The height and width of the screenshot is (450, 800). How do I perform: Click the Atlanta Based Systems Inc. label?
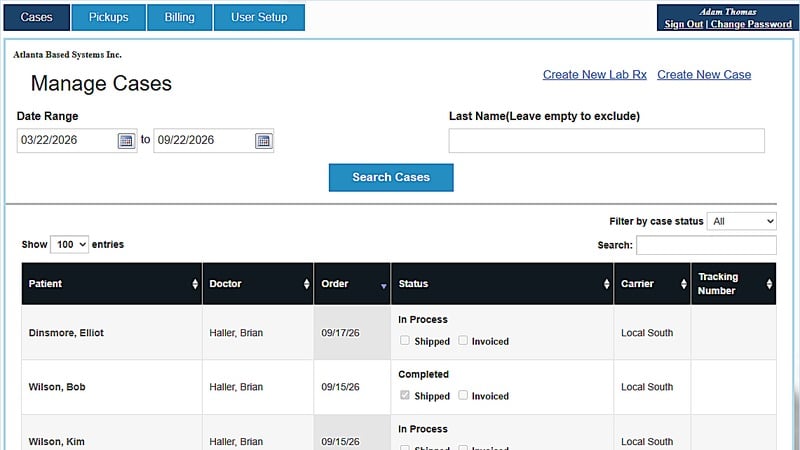coord(67,55)
